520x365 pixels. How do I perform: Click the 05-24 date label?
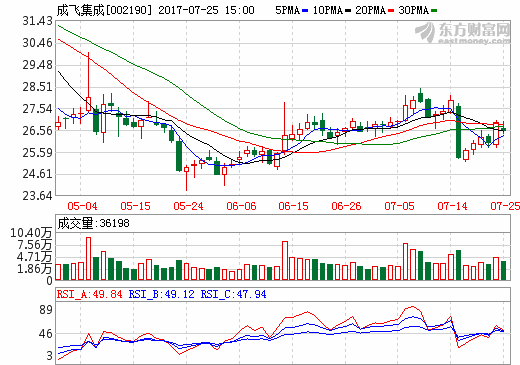coord(188,206)
